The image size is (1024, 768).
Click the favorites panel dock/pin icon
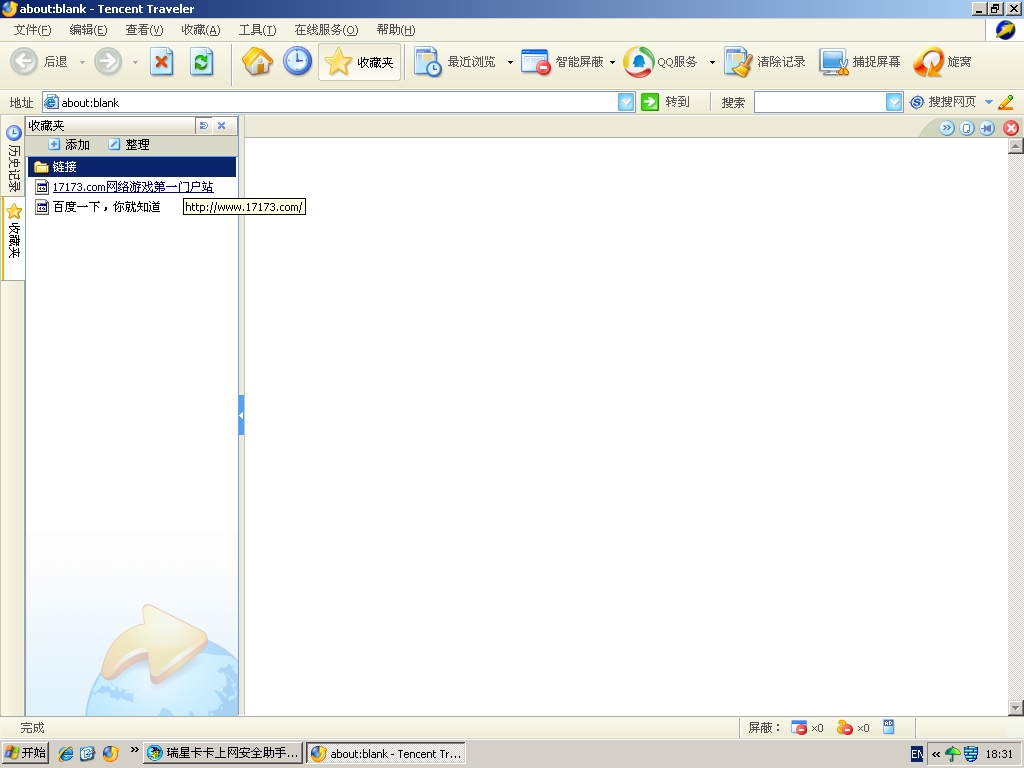(x=204, y=126)
